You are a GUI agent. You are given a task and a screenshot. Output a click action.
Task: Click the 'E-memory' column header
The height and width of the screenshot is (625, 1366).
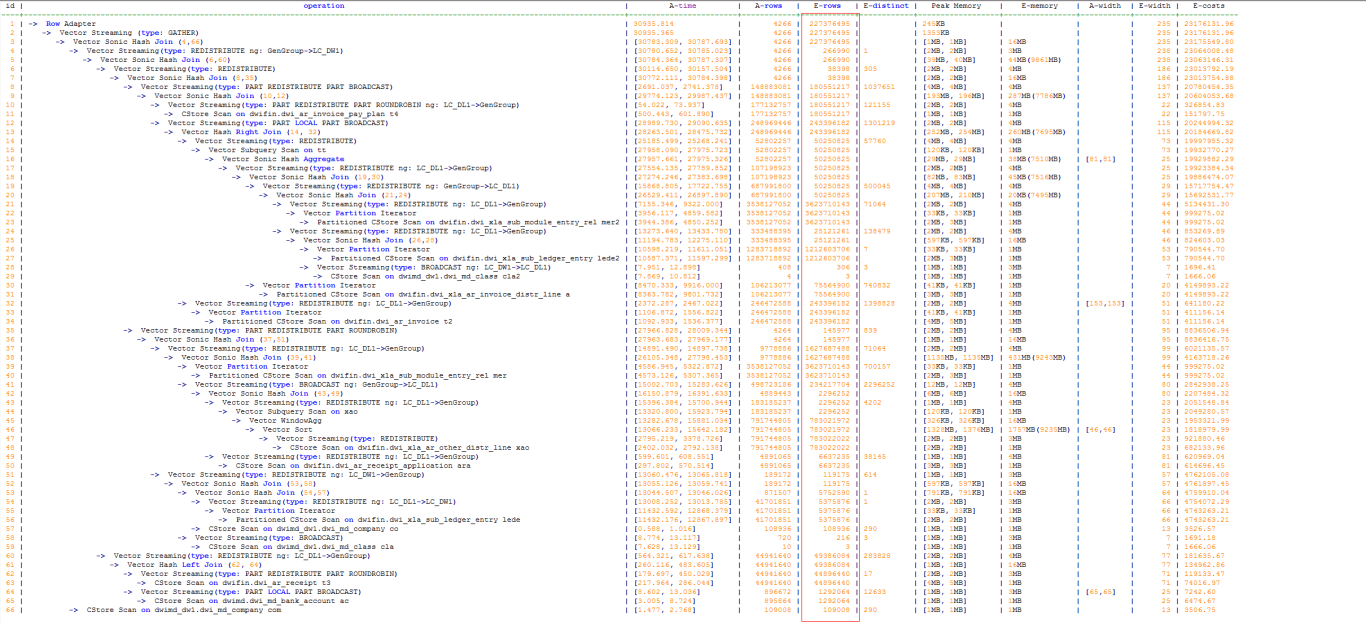coord(1041,6)
